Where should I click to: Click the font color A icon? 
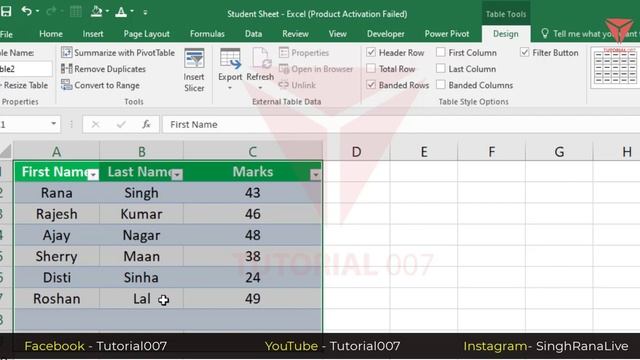click(x=121, y=11)
